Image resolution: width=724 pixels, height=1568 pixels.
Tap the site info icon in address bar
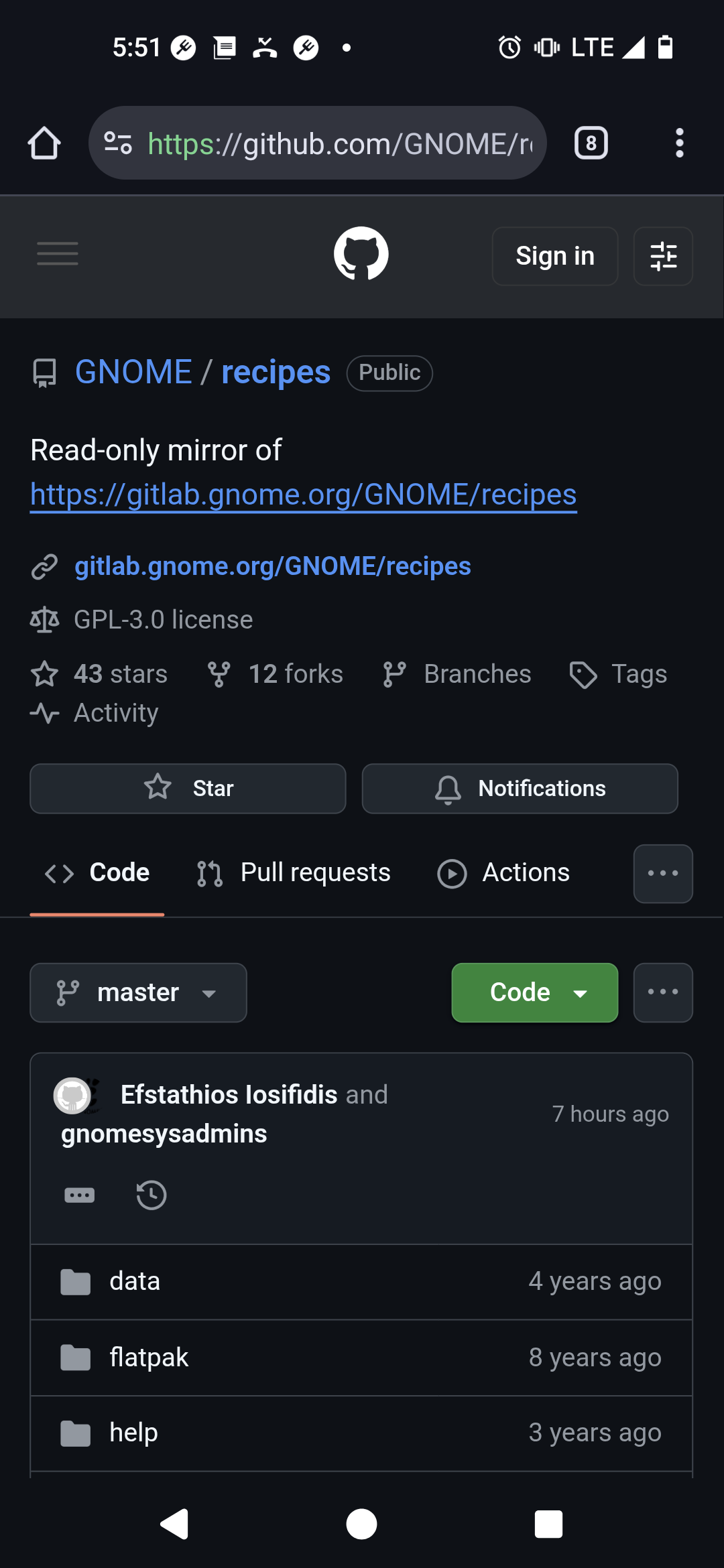(x=118, y=143)
